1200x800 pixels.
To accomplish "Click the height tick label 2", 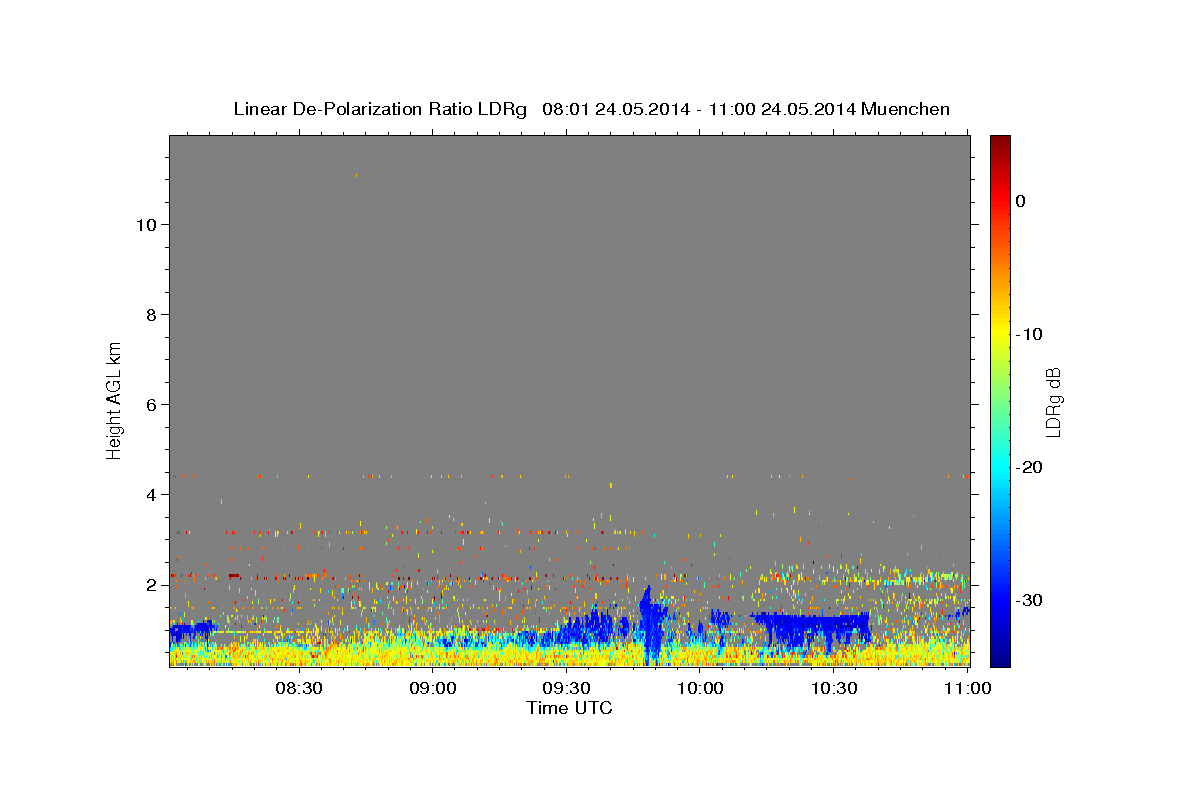I will click(x=152, y=585).
